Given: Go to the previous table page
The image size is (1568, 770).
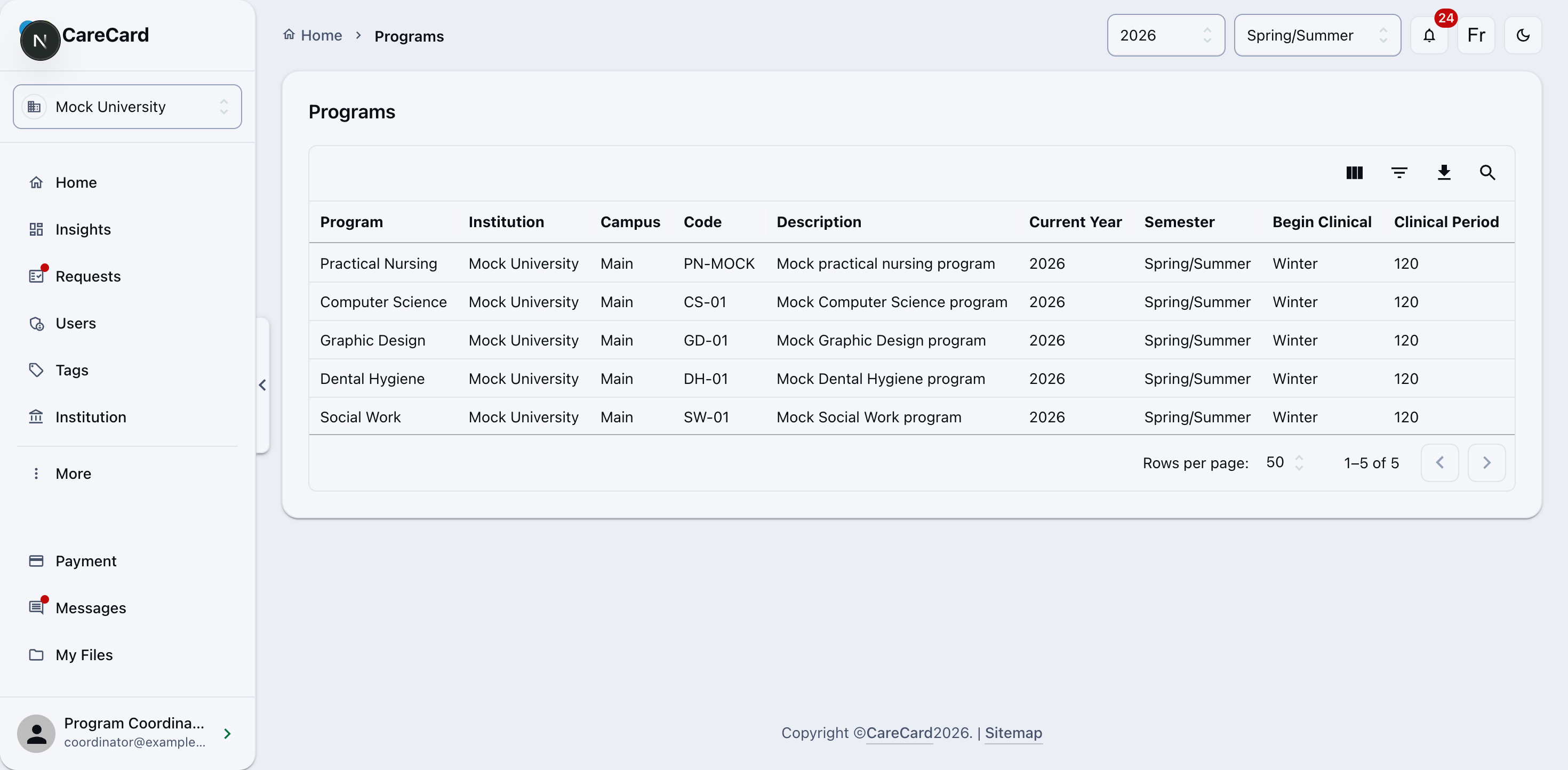Looking at the screenshot, I should click(1439, 463).
